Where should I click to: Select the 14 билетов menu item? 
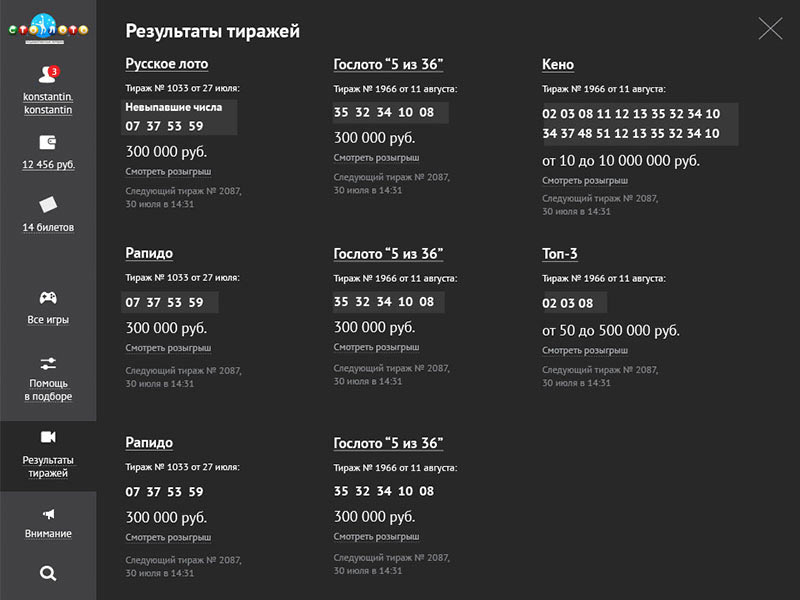[48, 227]
